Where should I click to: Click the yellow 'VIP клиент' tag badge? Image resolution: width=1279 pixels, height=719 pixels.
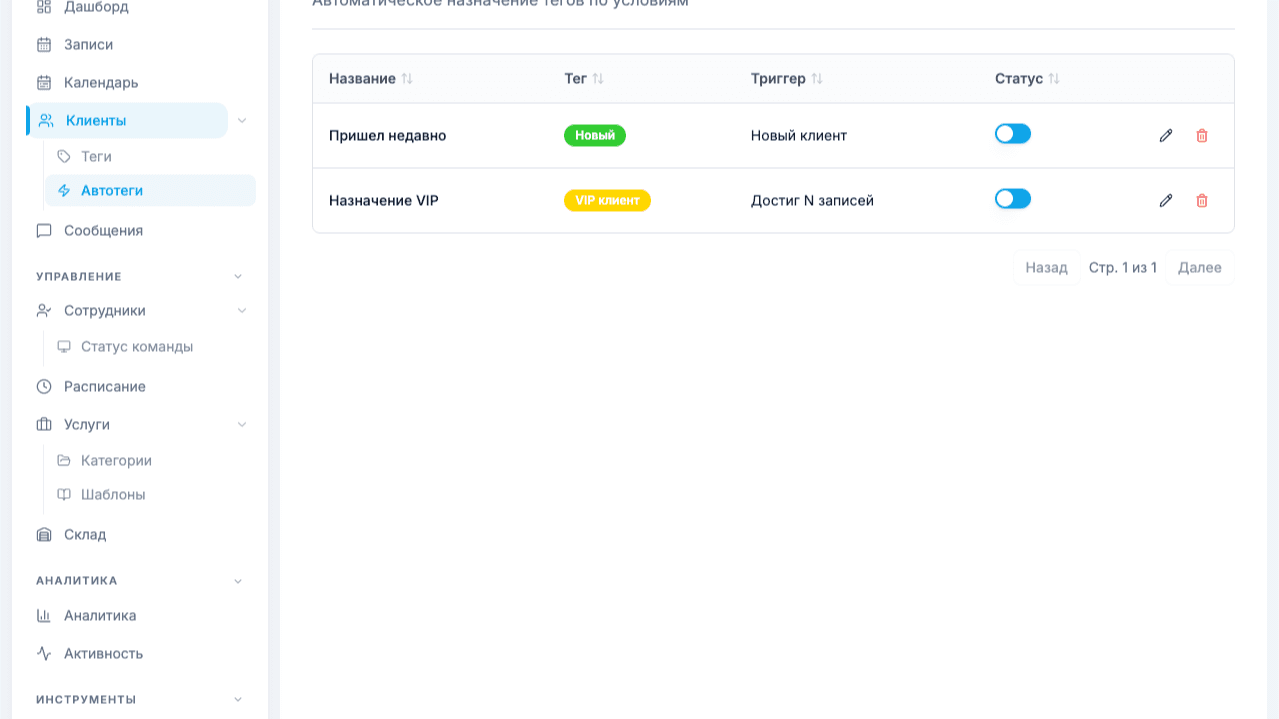tap(607, 200)
